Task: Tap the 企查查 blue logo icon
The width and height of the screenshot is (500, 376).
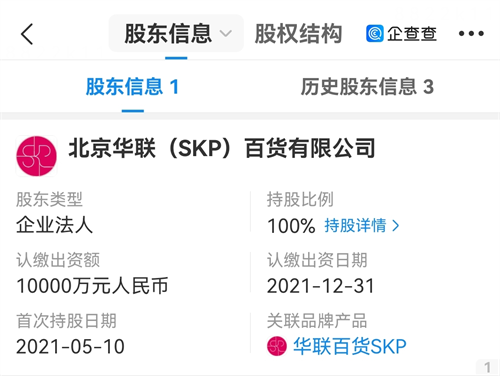Action: (375, 34)
